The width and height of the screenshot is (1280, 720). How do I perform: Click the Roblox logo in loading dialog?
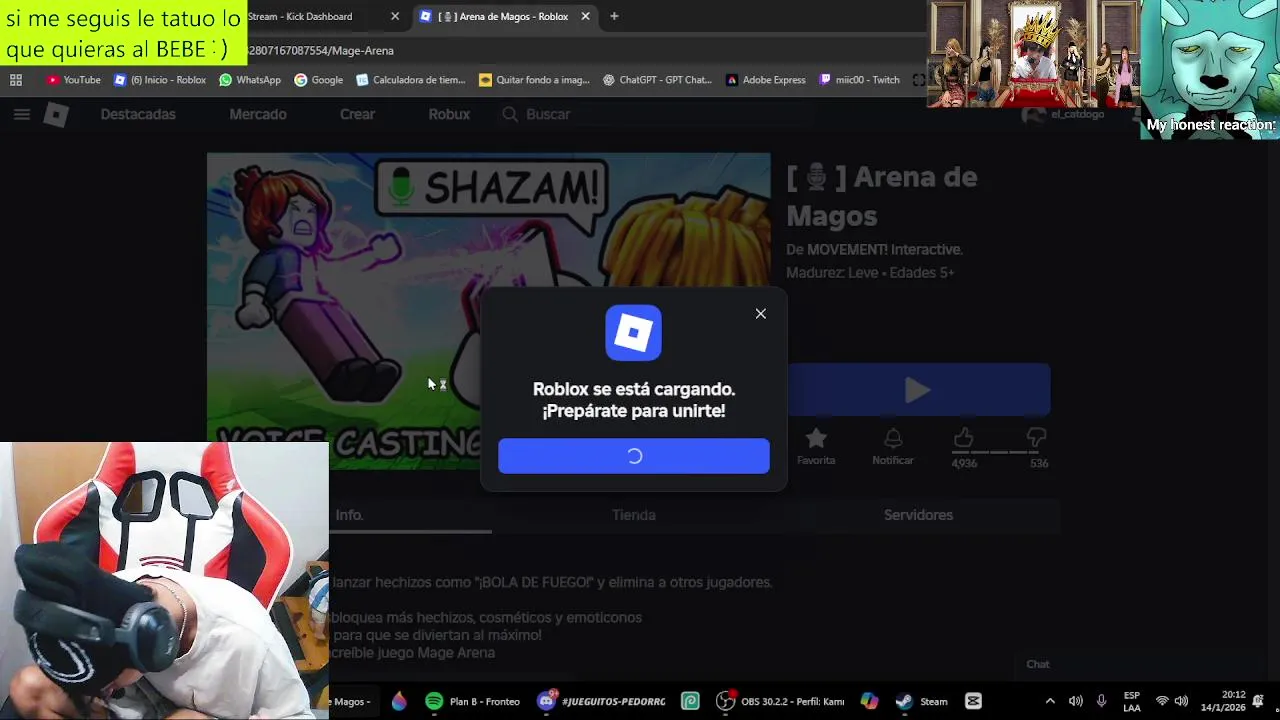[633, 333]
